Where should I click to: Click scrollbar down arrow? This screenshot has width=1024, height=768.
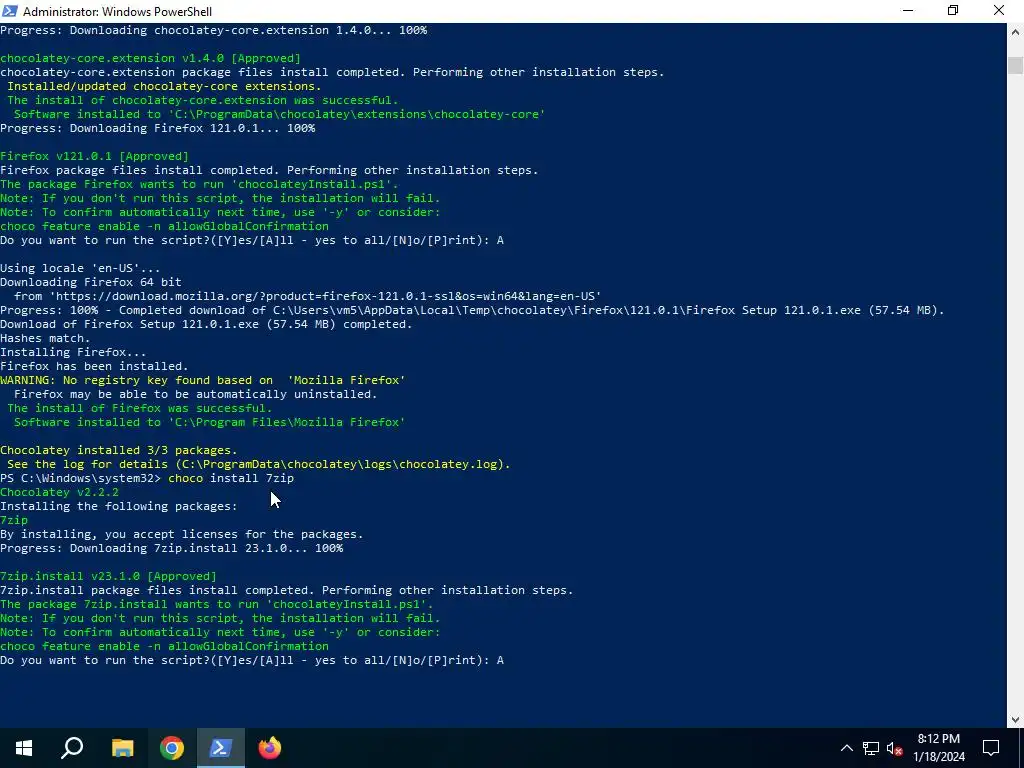click(1015, 720)
